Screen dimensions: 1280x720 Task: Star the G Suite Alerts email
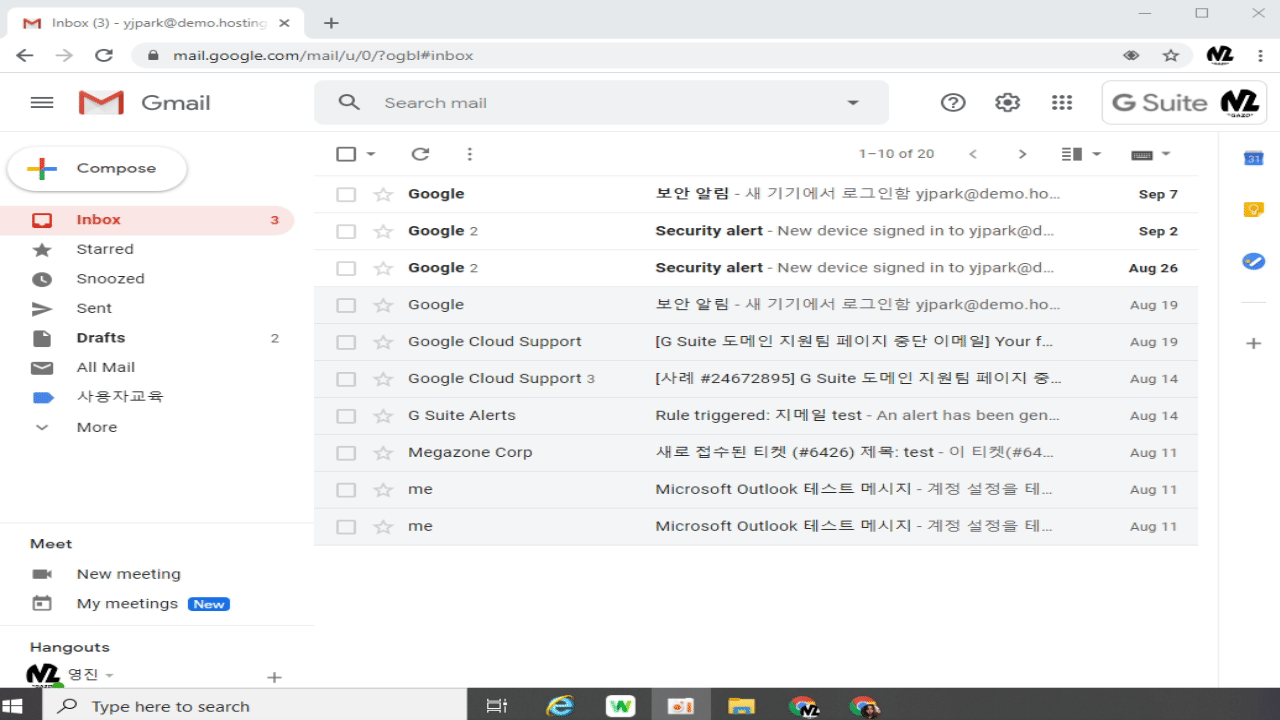[382, 416]
